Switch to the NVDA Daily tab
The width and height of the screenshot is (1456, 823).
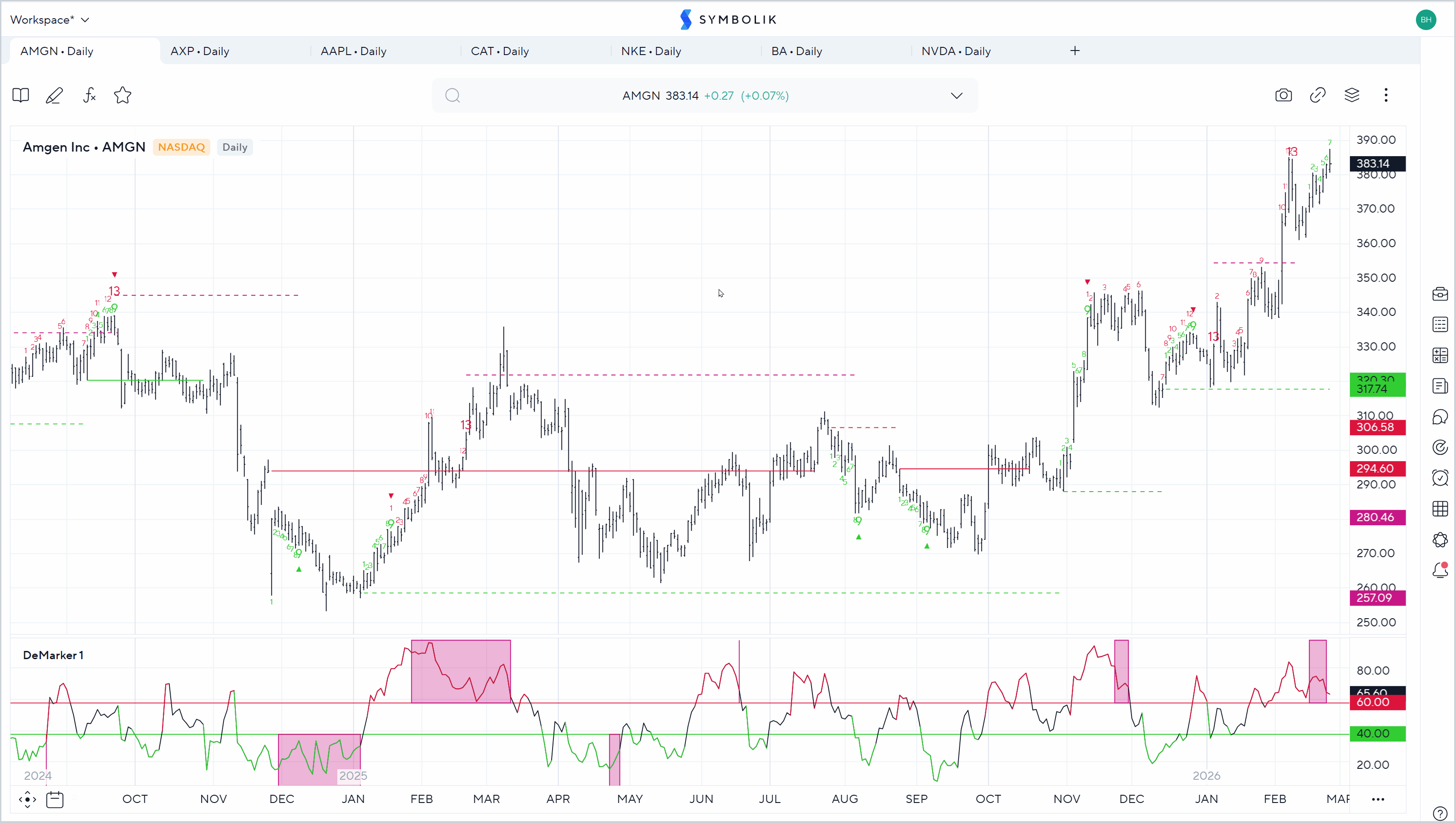[956, 51]
